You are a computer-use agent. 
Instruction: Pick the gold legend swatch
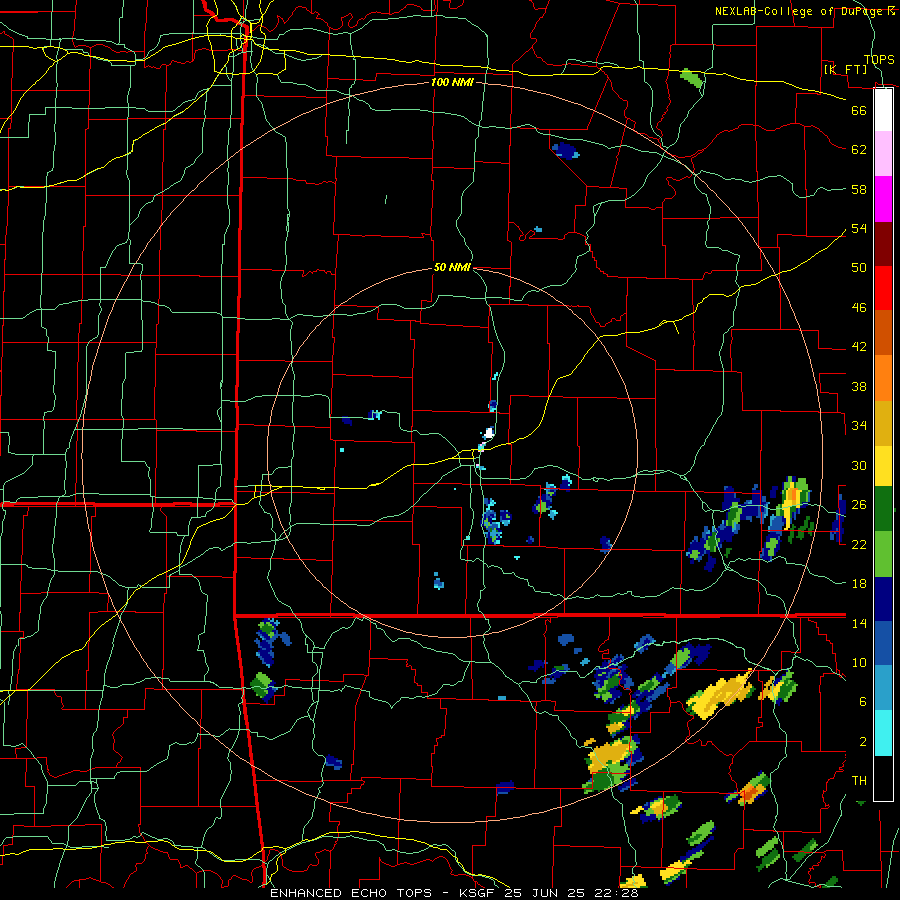[883, 423]
